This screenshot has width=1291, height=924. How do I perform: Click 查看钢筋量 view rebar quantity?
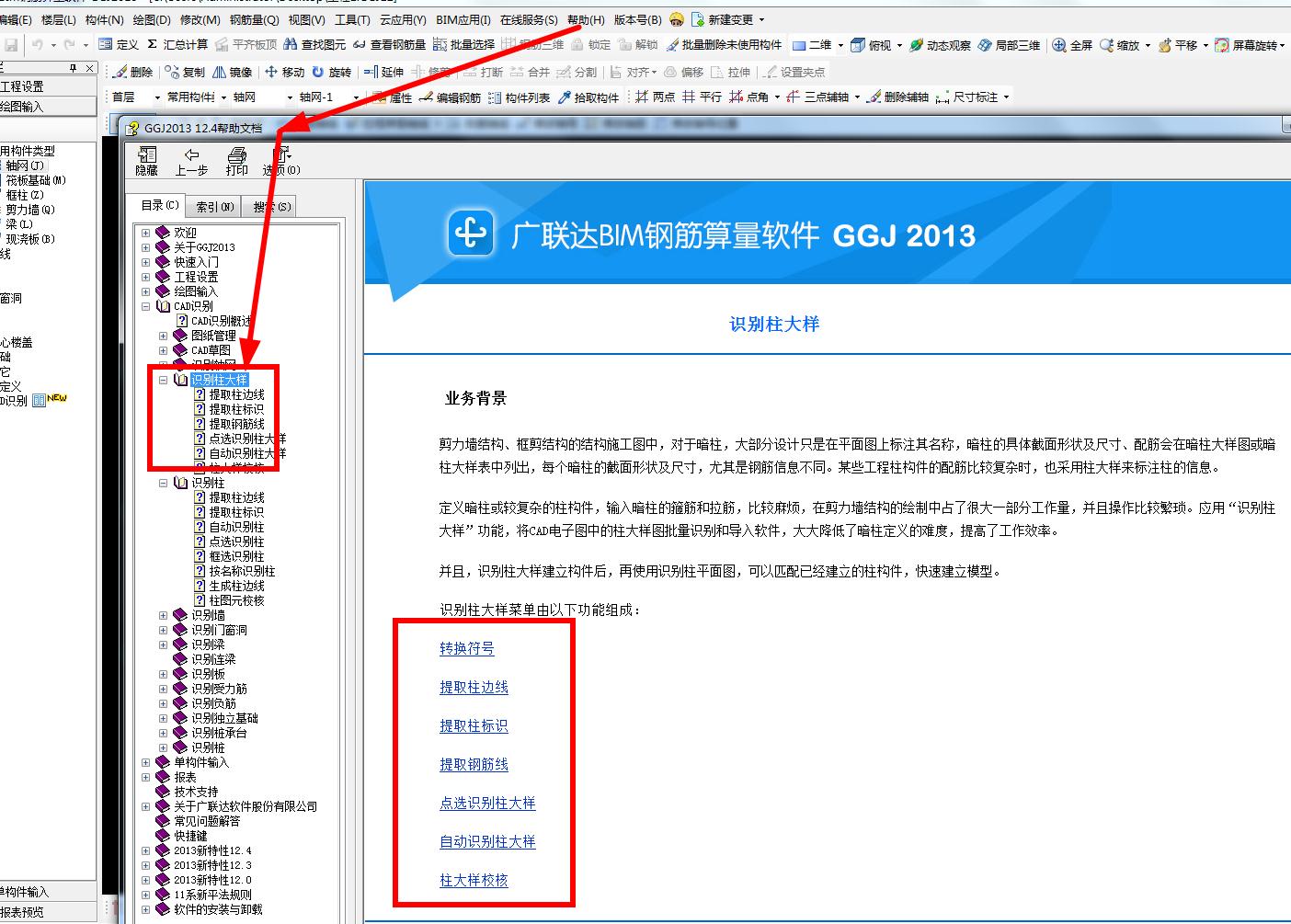[x=389, y=44]
